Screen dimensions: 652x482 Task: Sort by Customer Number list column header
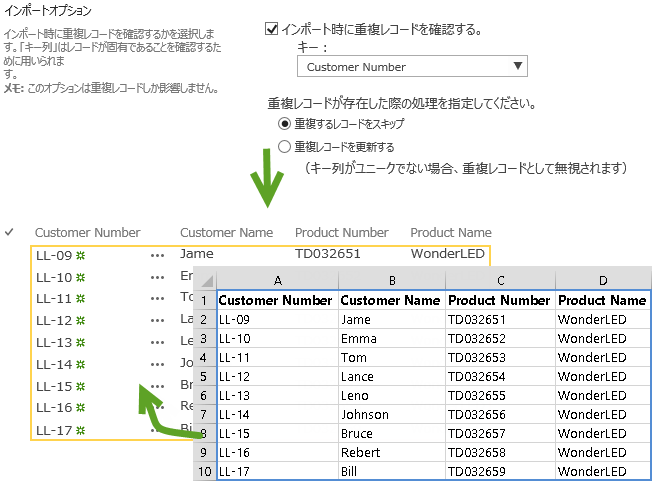[88, 232]
